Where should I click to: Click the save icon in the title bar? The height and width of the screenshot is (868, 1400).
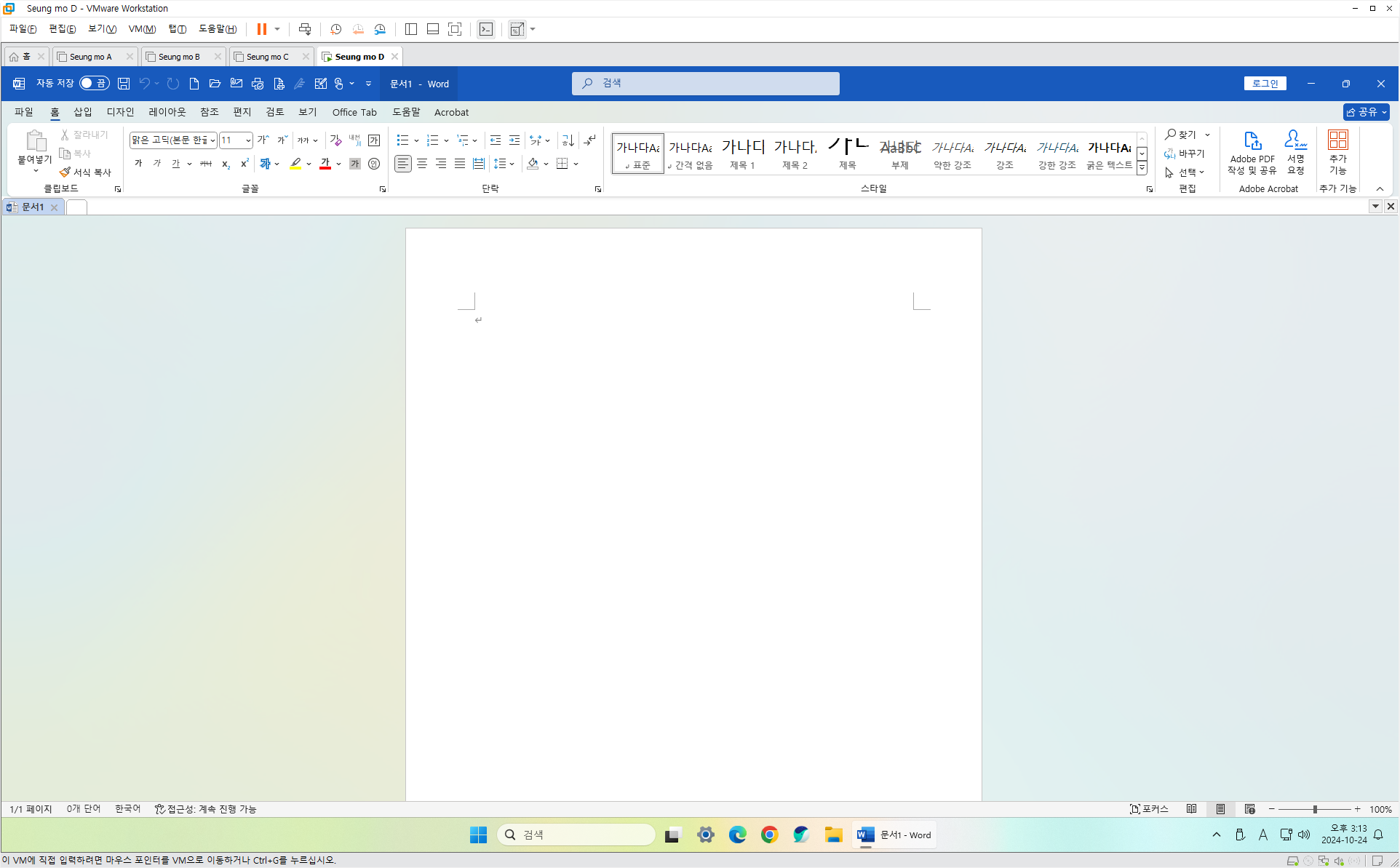tap(124, 84)
